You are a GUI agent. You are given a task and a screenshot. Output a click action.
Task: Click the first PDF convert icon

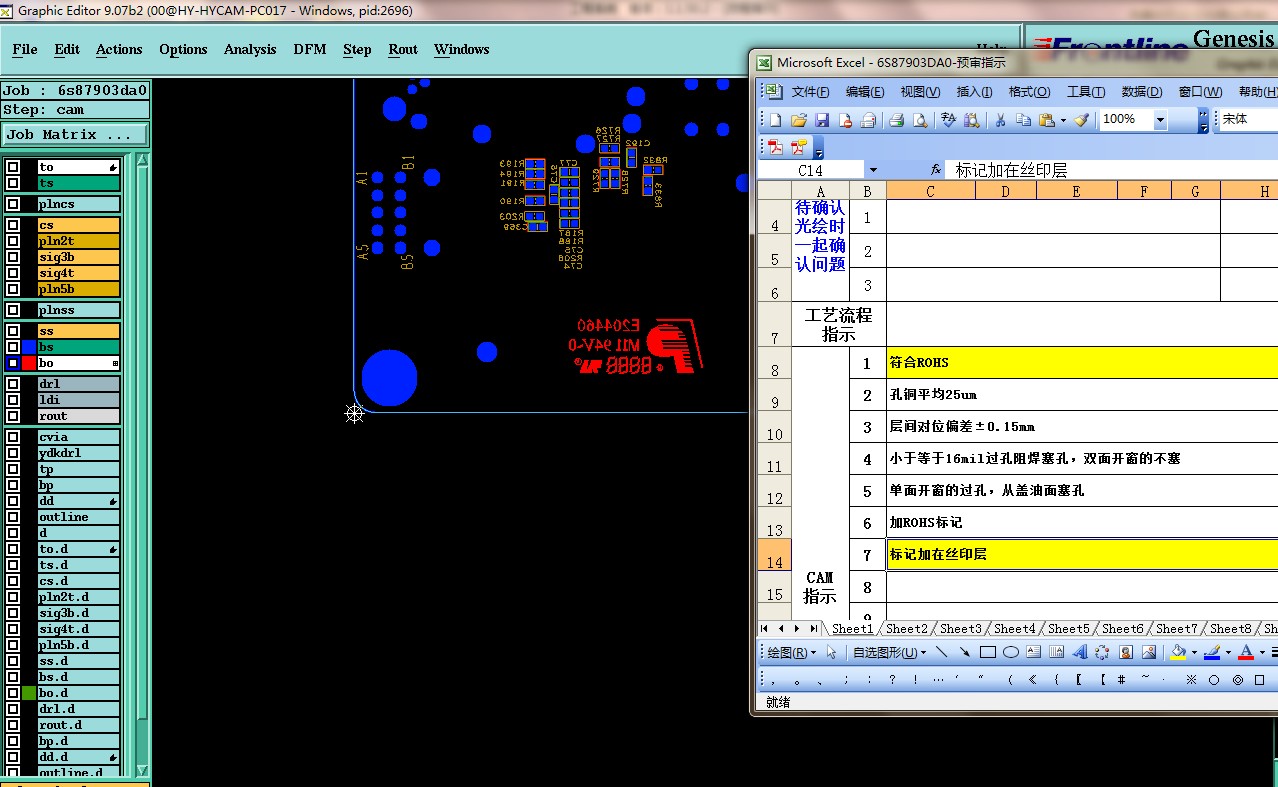point(775,147)
